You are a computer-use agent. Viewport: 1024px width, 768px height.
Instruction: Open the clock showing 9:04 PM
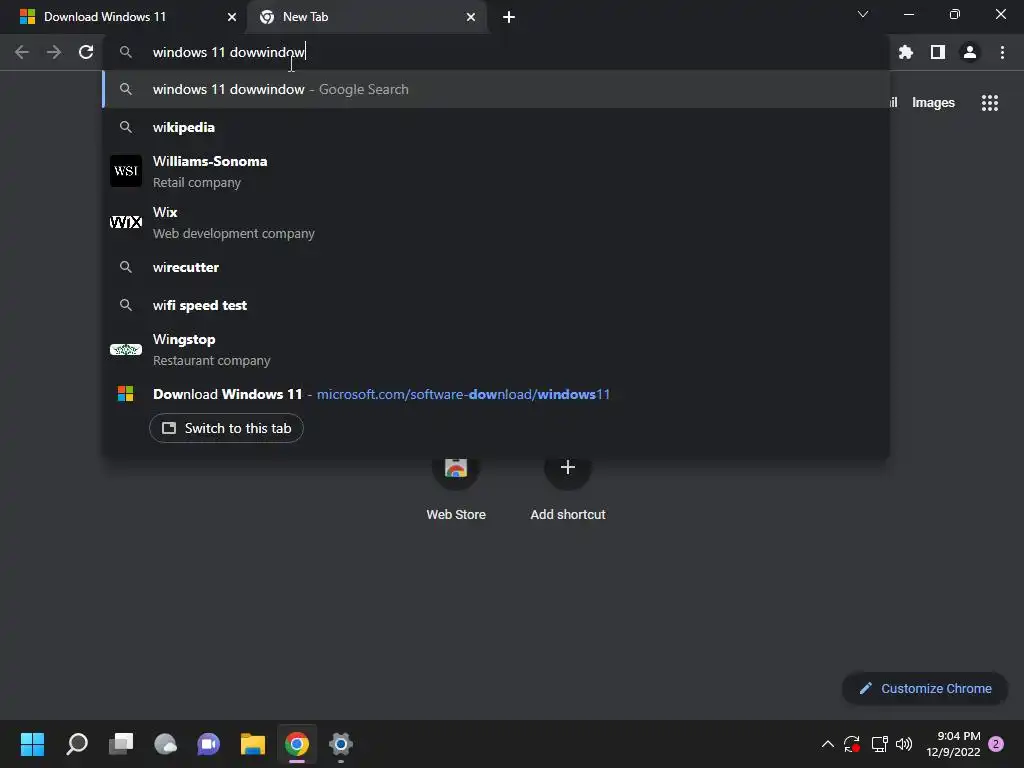pyautogui.click(x=953, y=744)
